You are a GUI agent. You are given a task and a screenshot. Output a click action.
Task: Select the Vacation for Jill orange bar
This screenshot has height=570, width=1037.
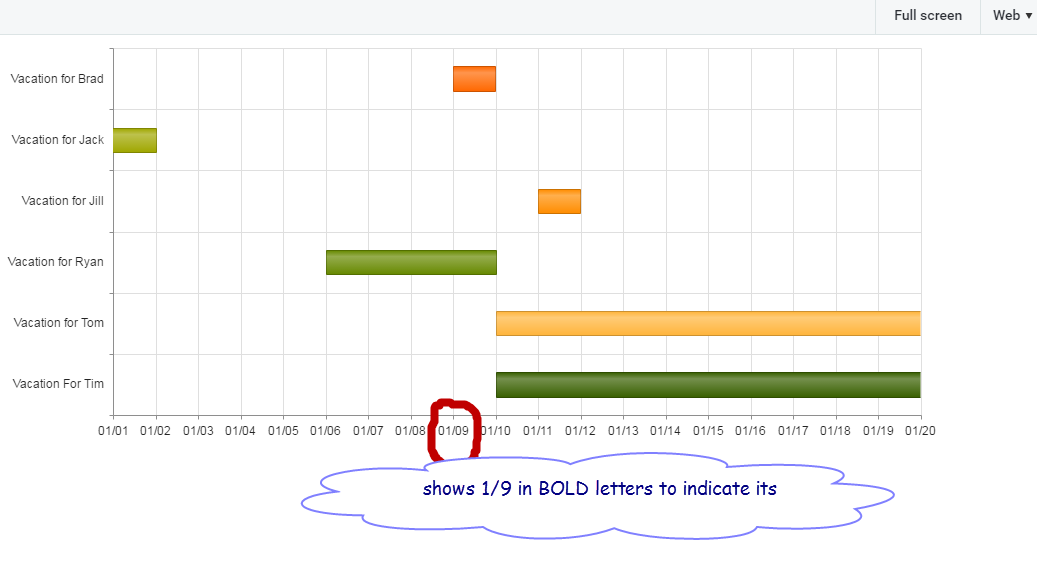(x=560, y=201)
